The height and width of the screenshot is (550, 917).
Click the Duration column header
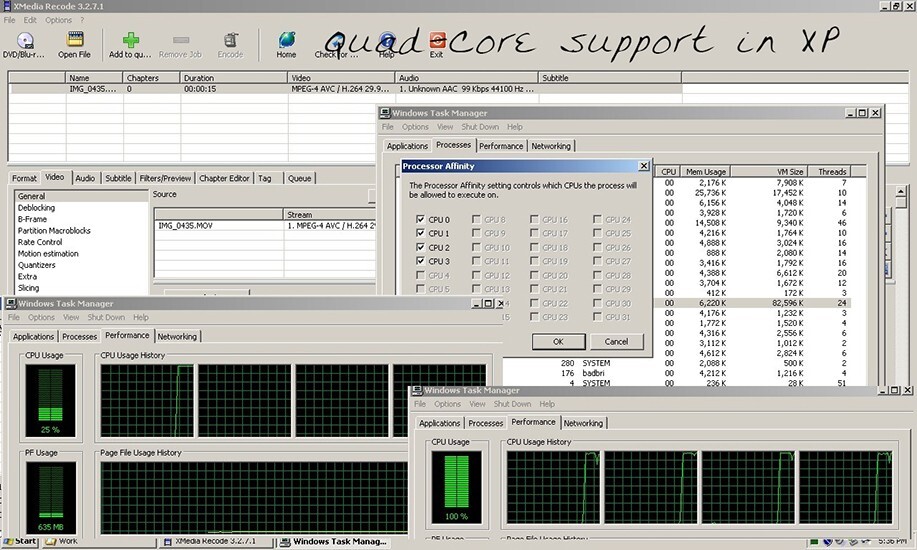click(x=234, y=77)
